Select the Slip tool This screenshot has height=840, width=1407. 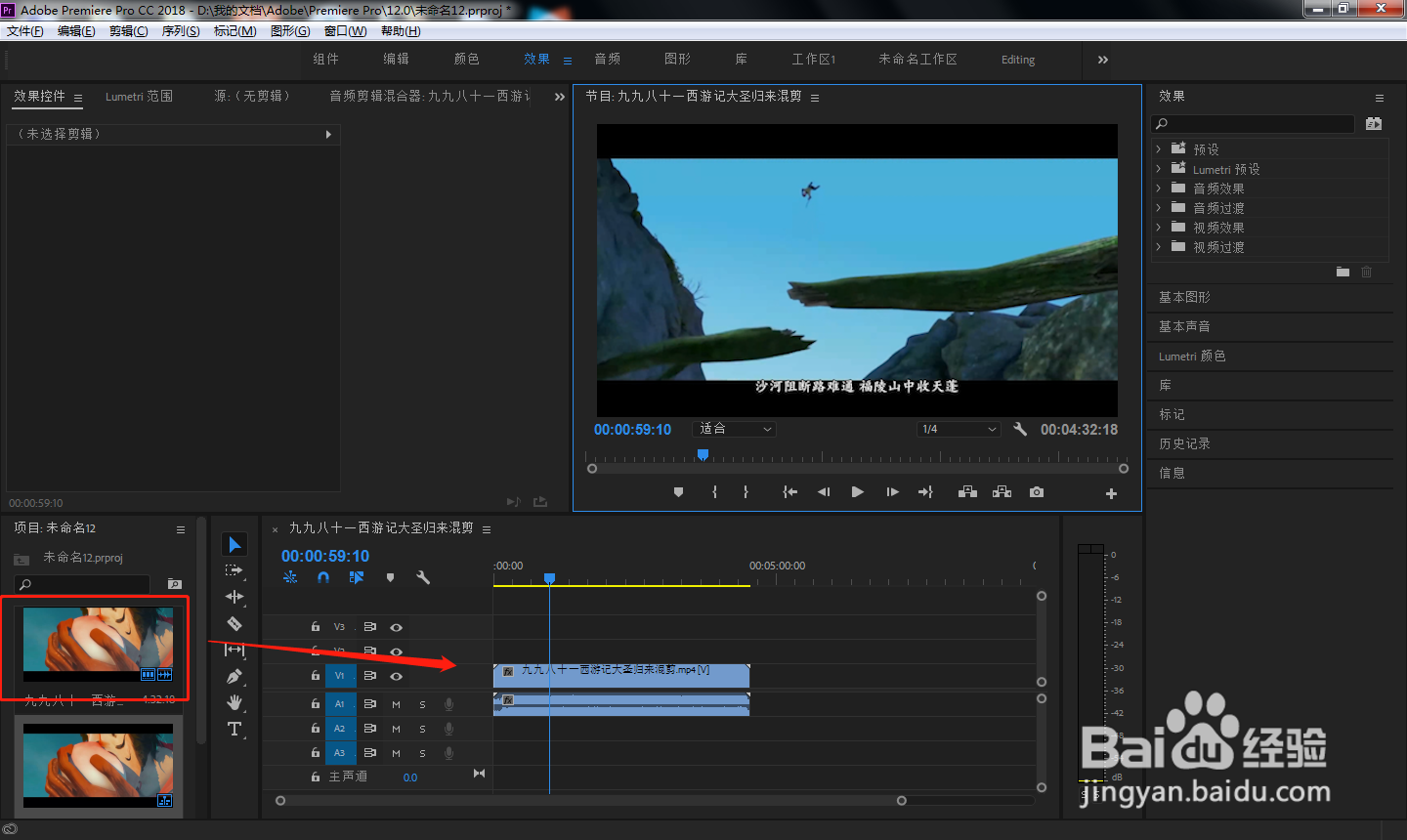[234, 650]
